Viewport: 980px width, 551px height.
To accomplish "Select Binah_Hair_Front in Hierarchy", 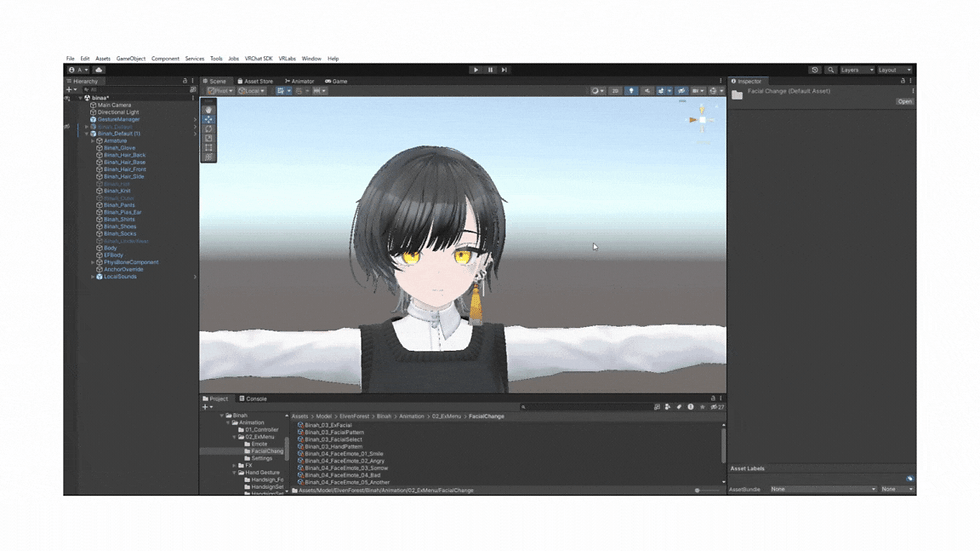I will (124, 169).
